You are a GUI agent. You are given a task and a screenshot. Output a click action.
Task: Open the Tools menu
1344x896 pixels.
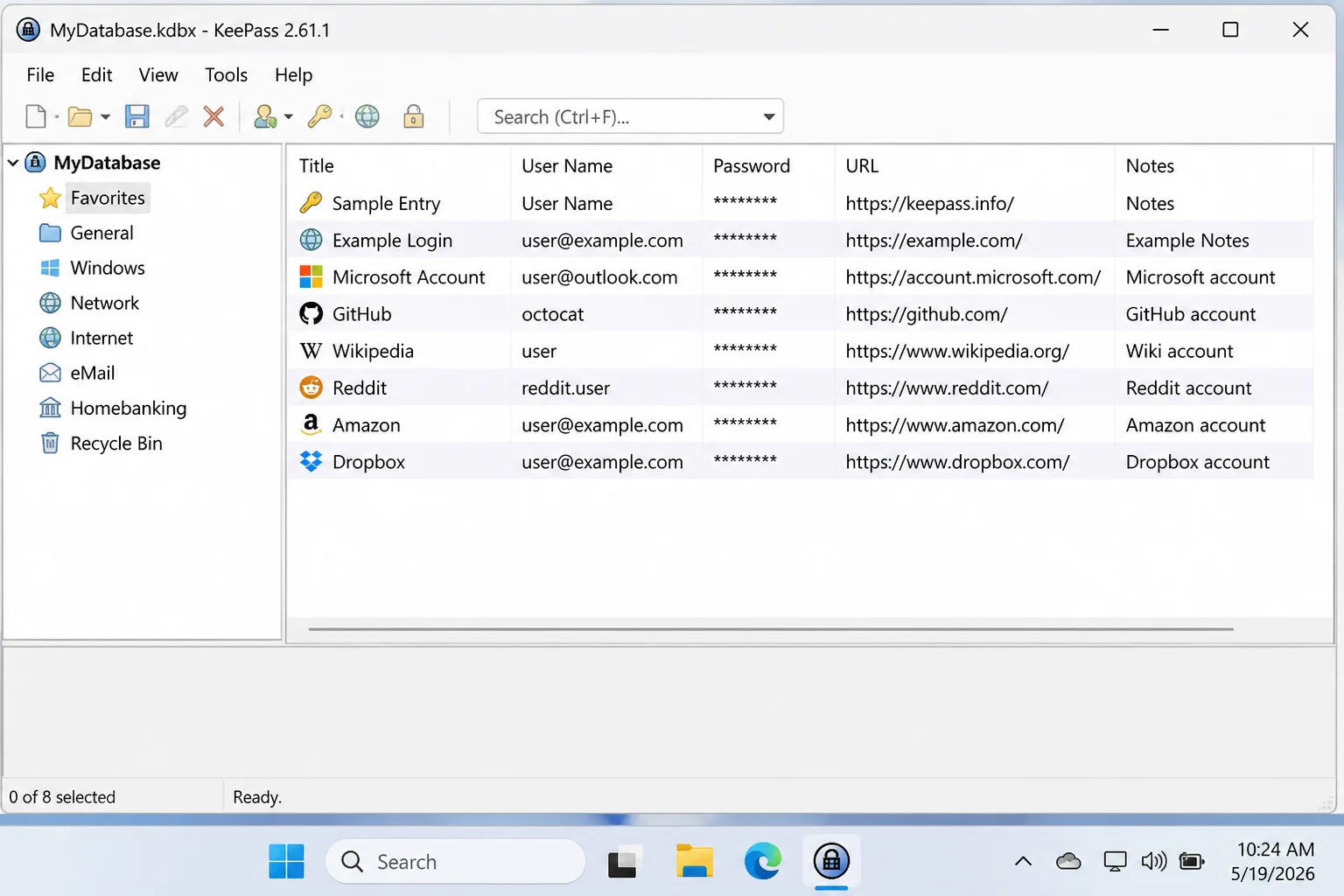(227, 75)
